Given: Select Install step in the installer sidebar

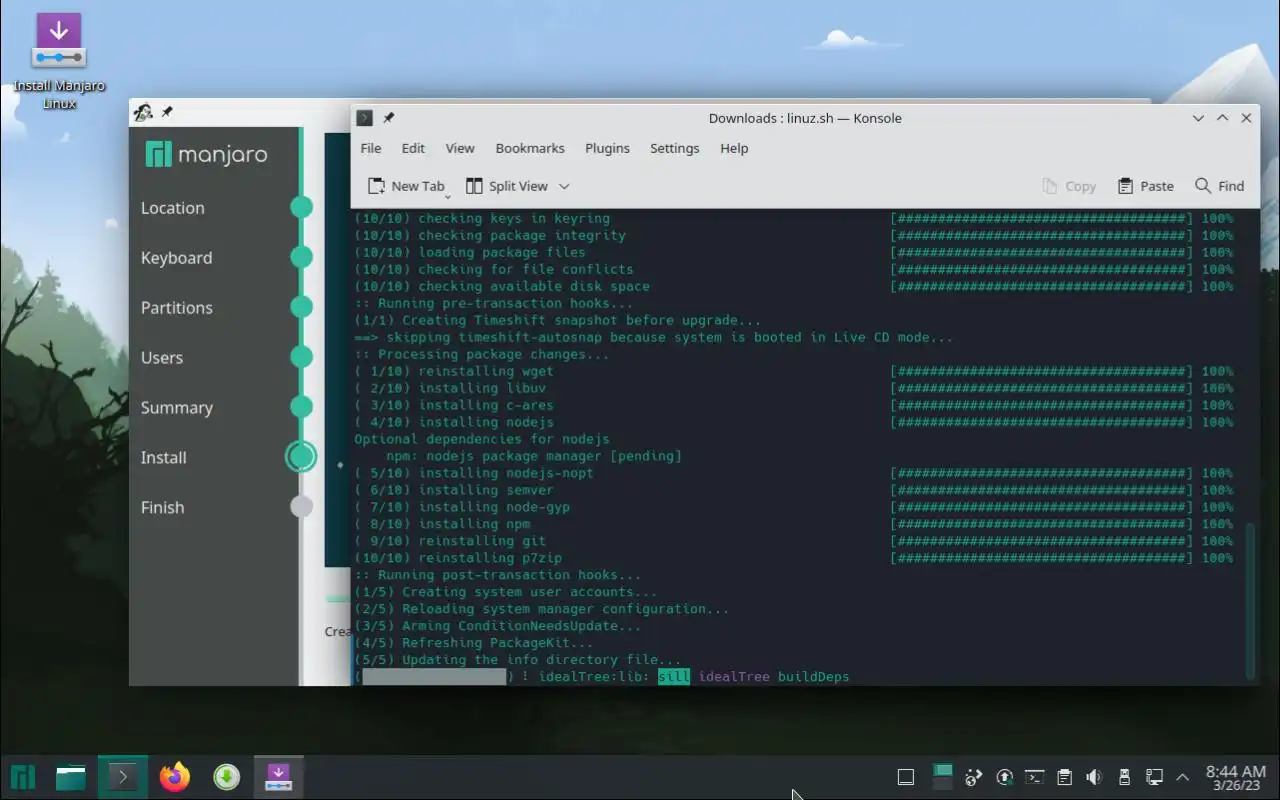Looking at the screenshot, I should click(x=163, y=458).
